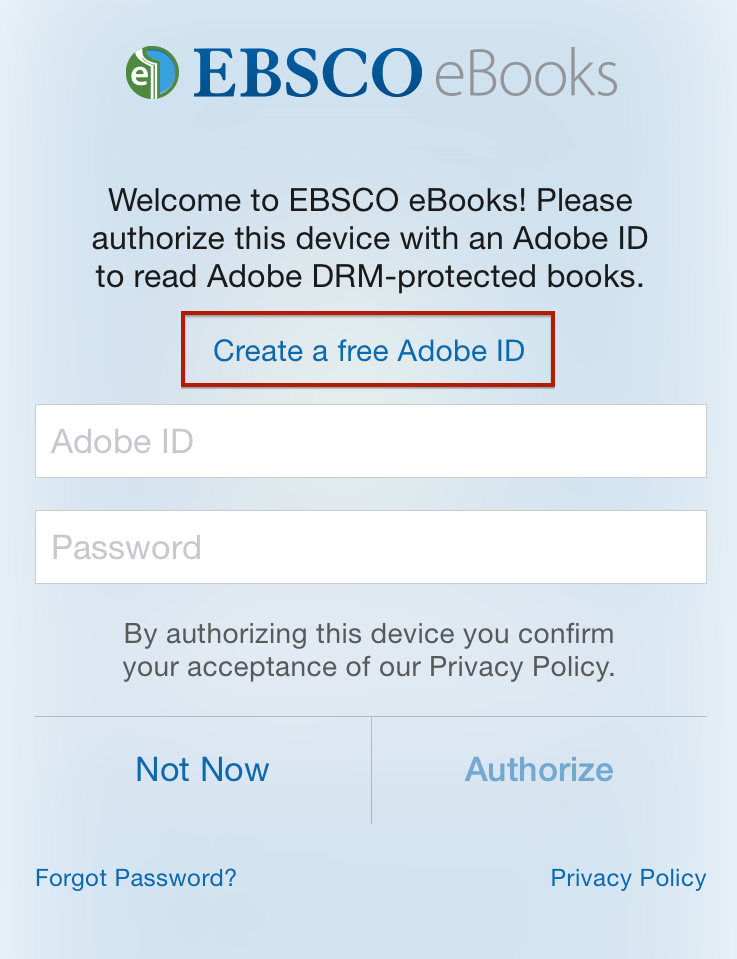Tap the Authorize button
Viewport: 737px width, 959px height.
click(539, 769)
